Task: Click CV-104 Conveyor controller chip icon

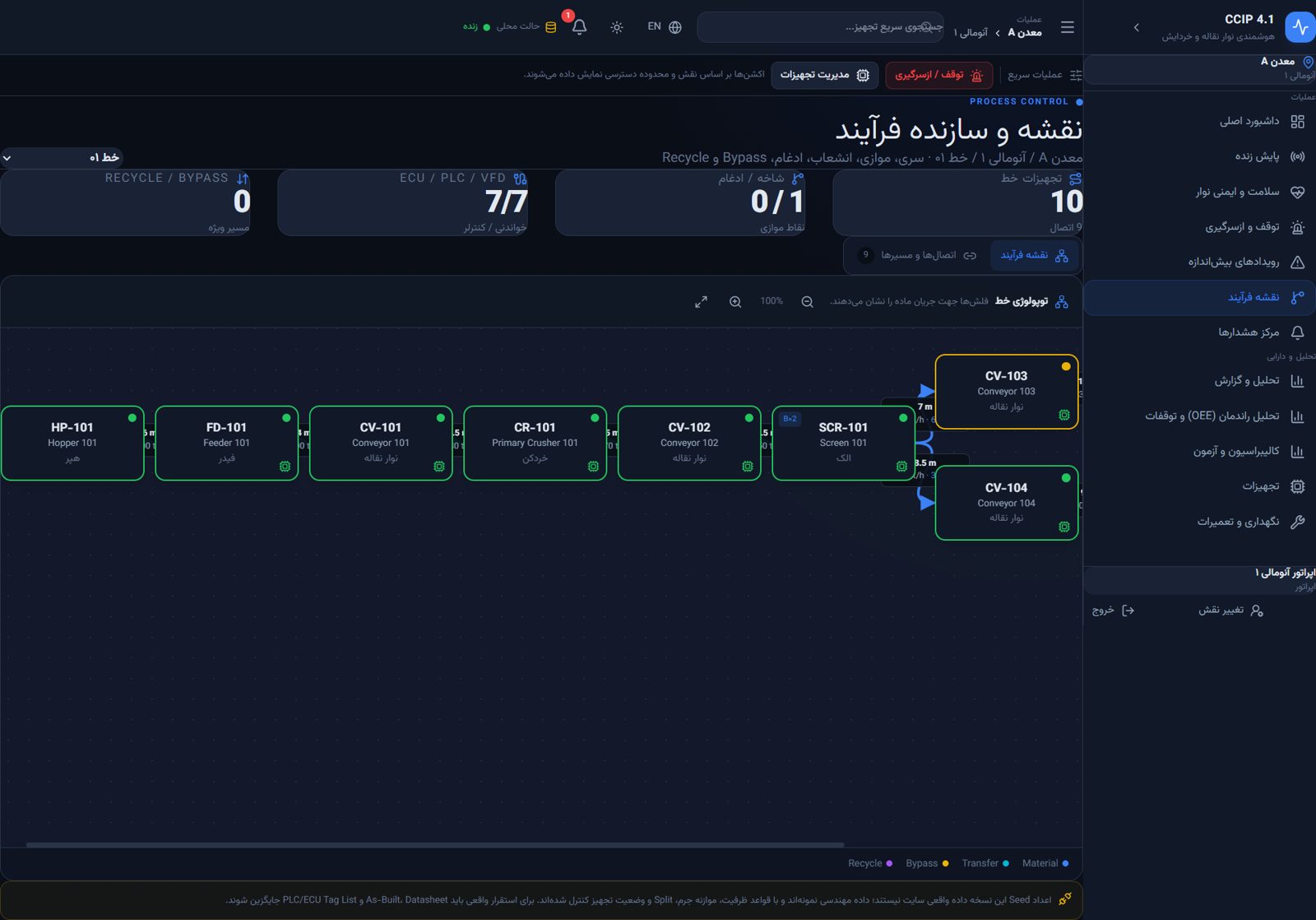Action: 1064,527
